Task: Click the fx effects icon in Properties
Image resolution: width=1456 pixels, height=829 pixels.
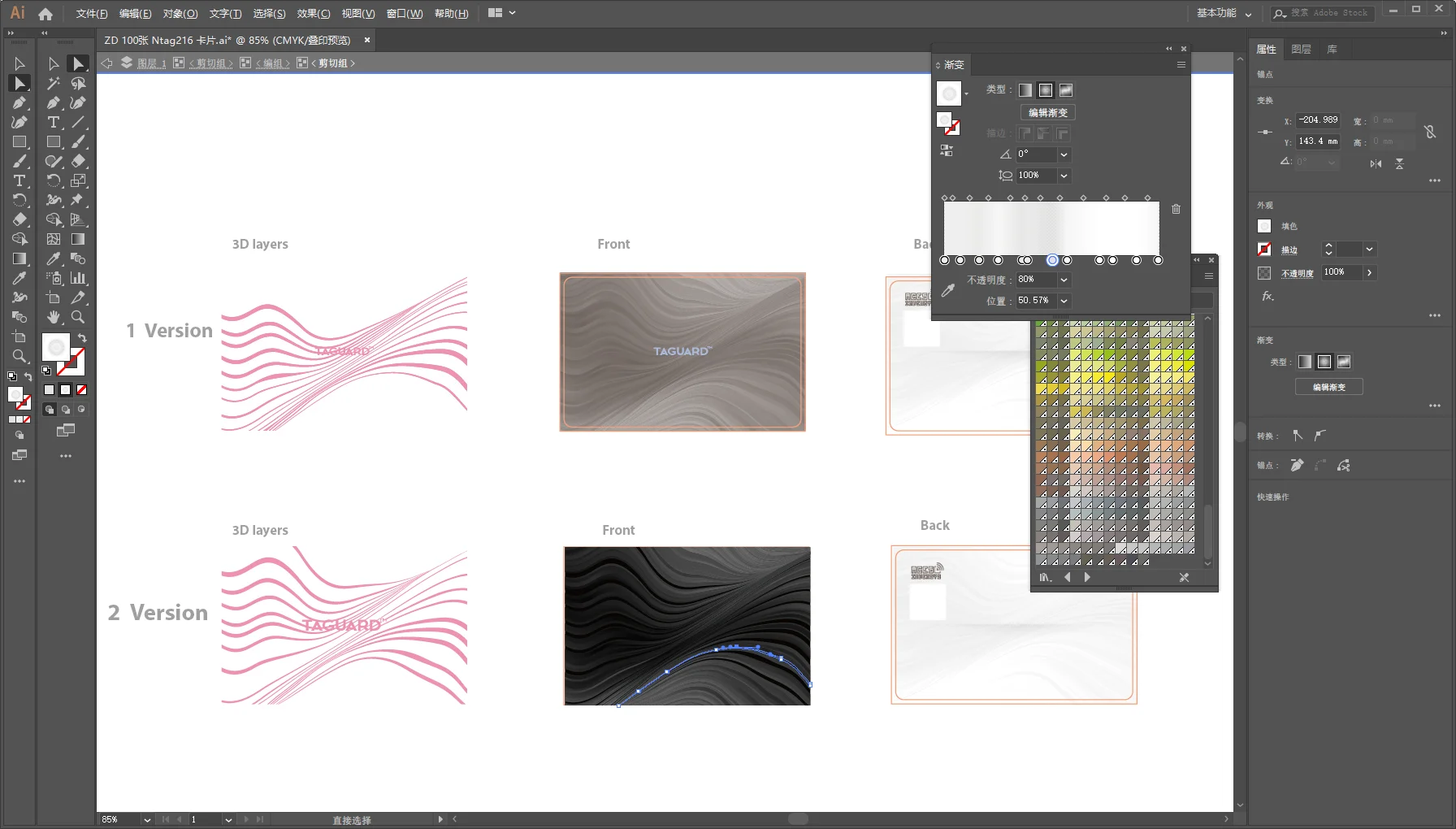Action: [1267, 297]
